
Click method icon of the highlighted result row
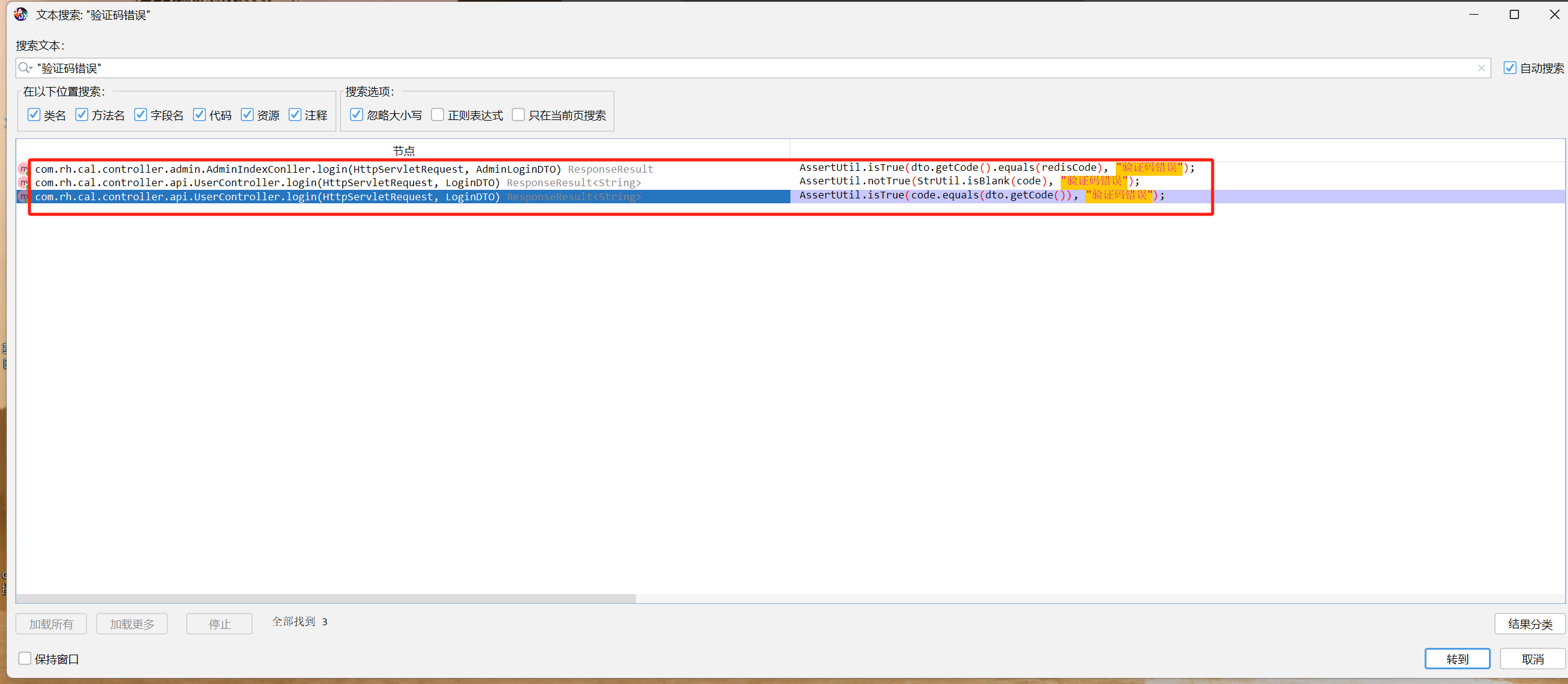tap(23, 197)
